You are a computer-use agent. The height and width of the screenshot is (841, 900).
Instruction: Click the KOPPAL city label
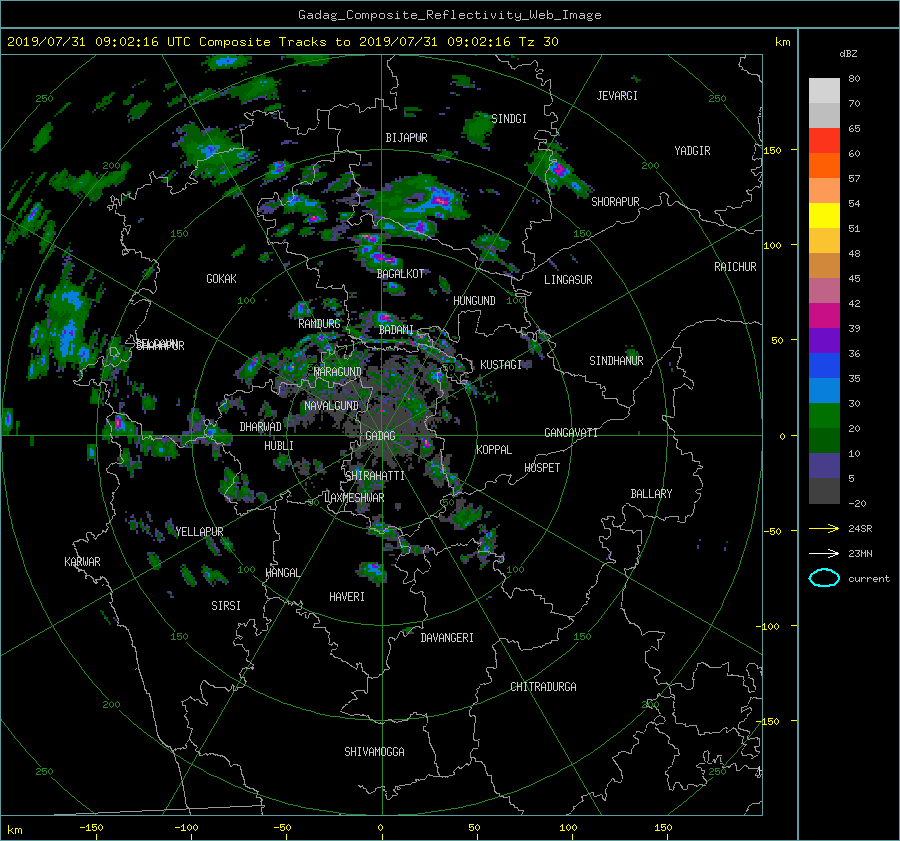point(494,450)
